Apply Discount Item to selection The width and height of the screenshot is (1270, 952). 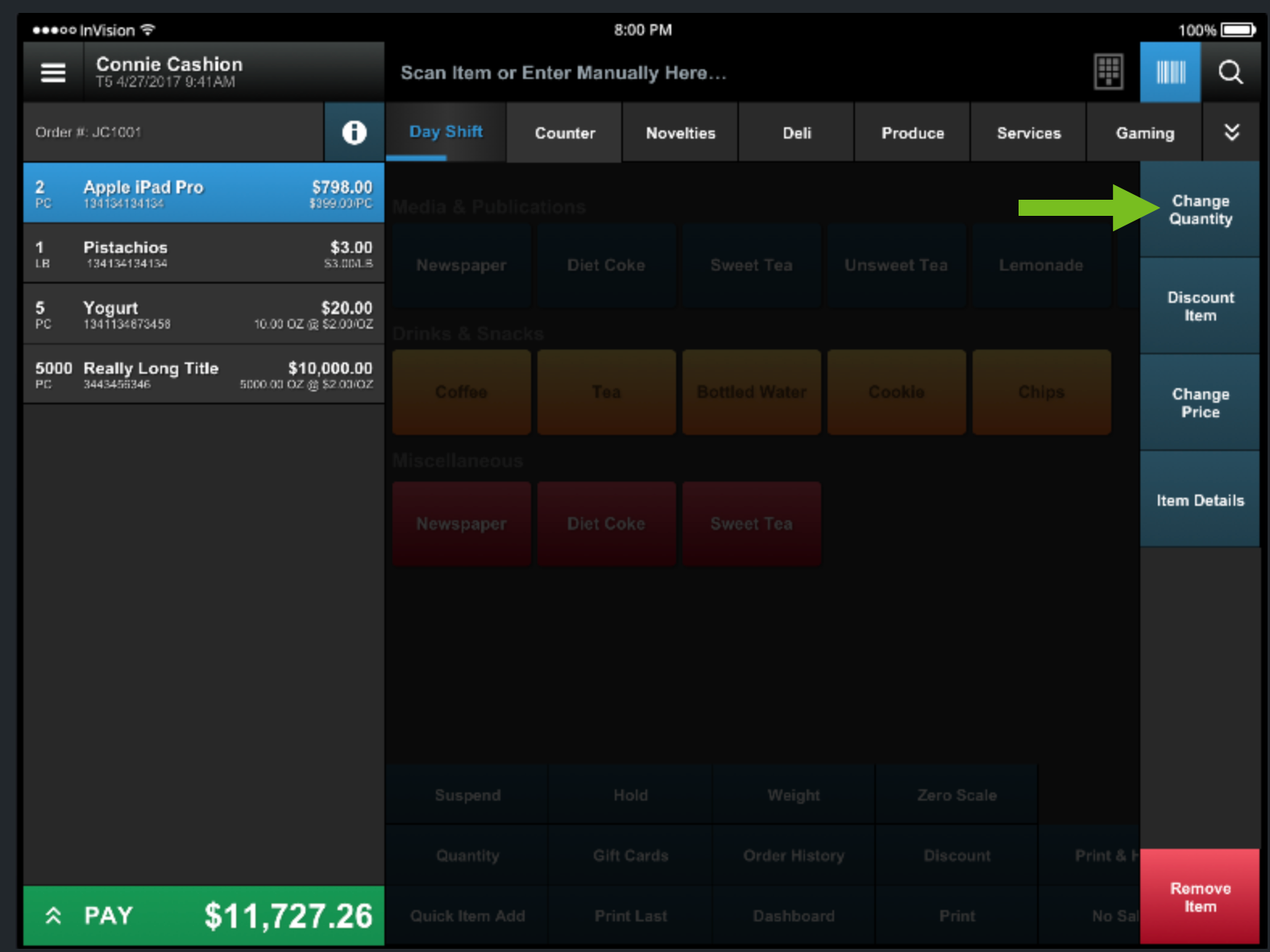1200,306
